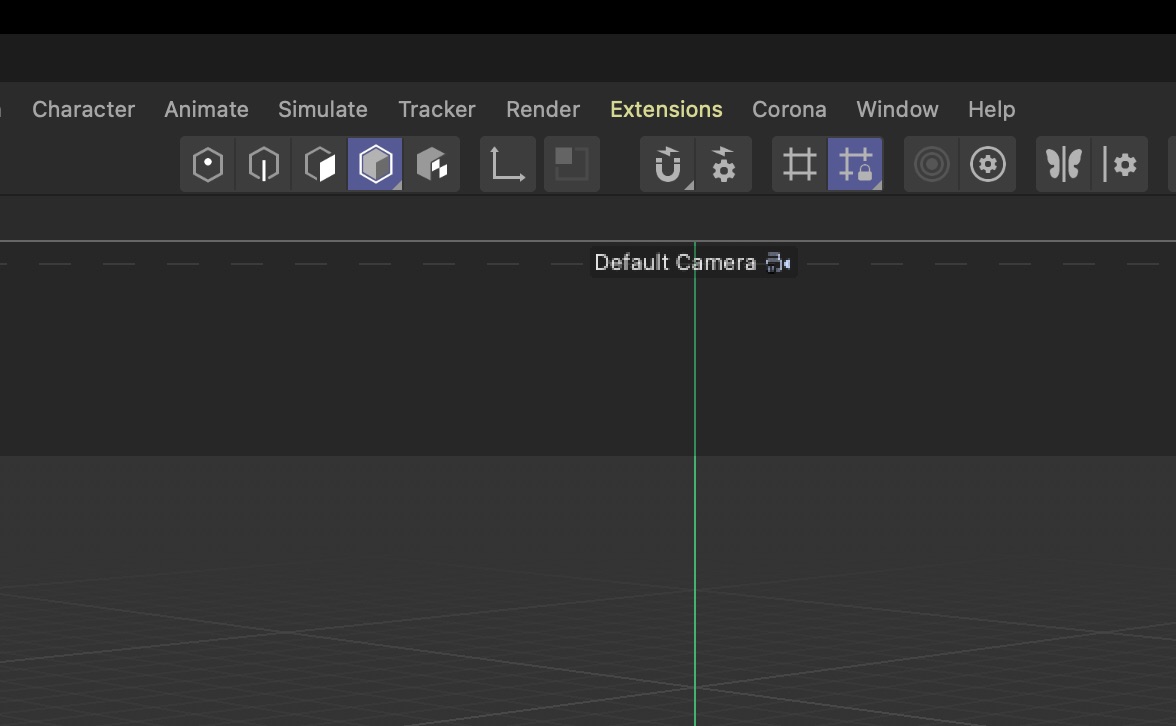Open the Character menu

coord(83,110)
